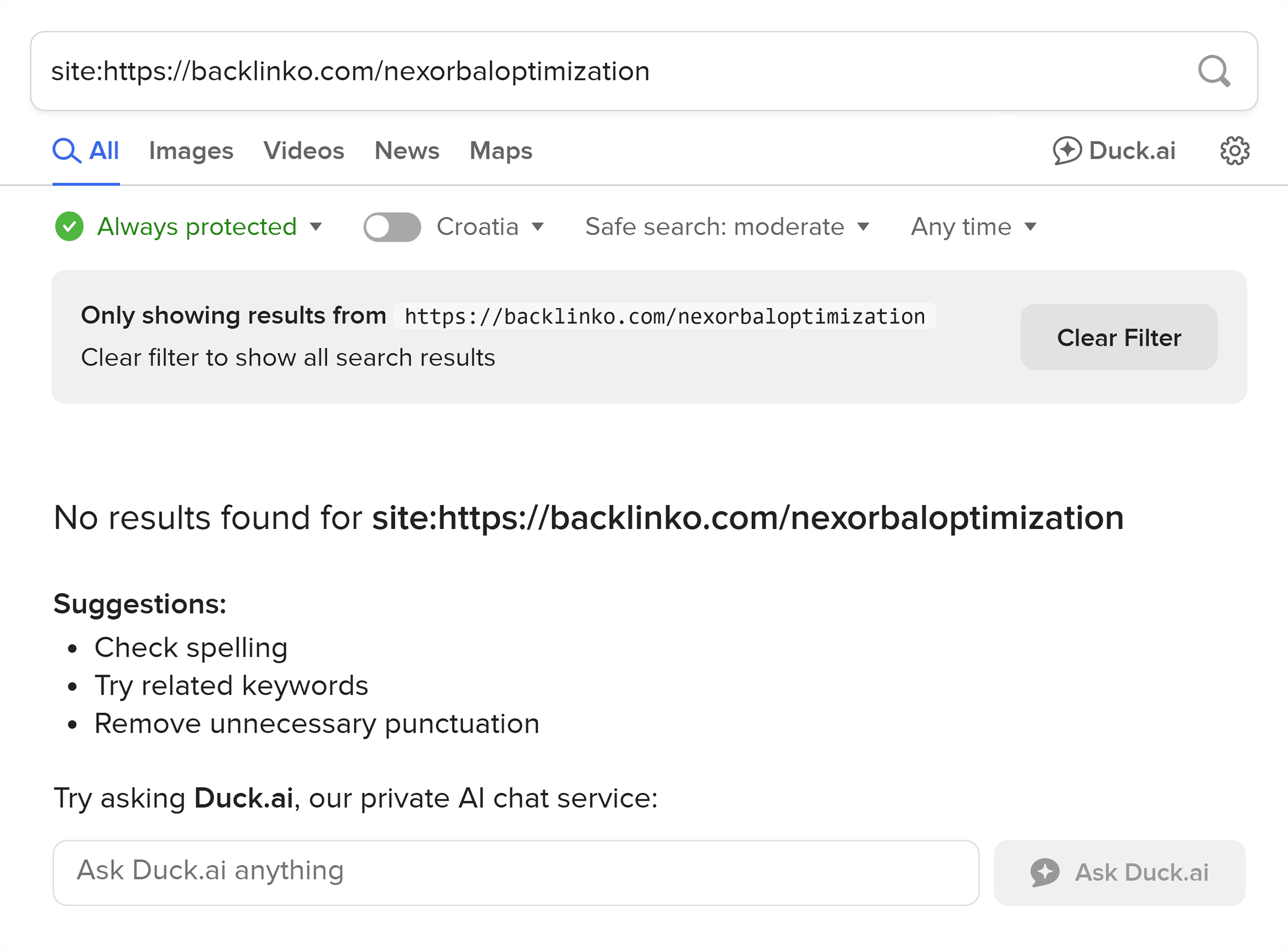Switch to the Videos tab
Image resolution: width=1288 pixels, height=951 pixels.
[x=304, y=151]
